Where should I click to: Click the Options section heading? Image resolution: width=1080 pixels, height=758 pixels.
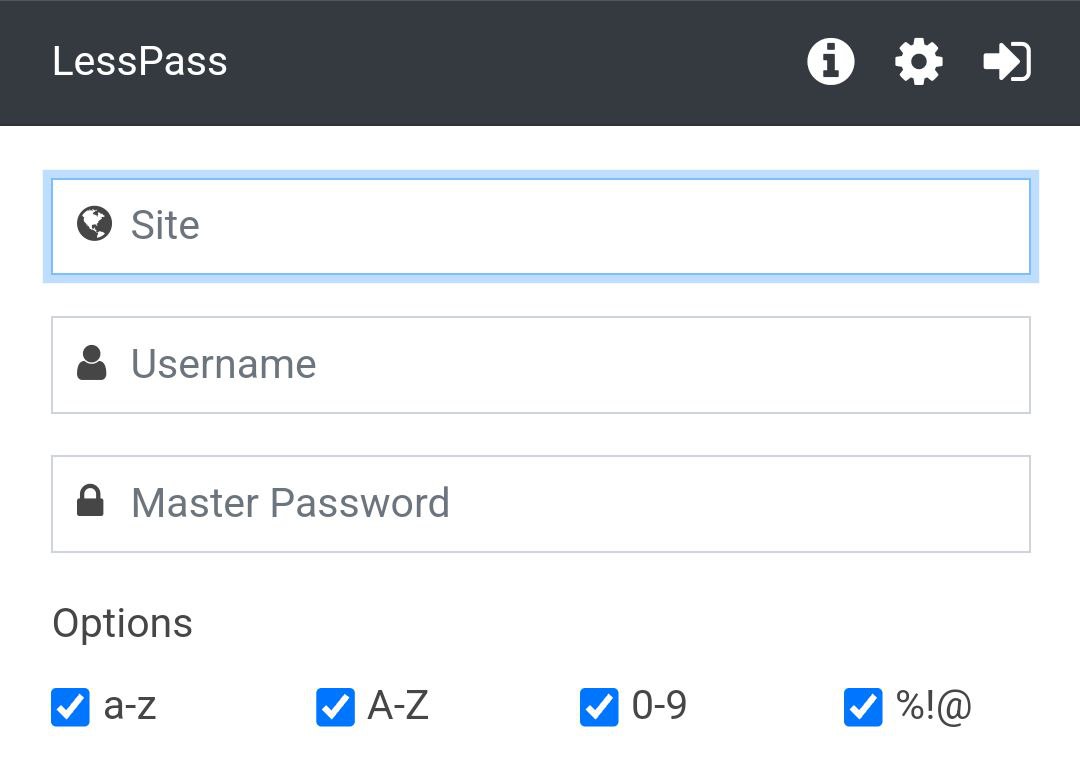click(123, 624)
